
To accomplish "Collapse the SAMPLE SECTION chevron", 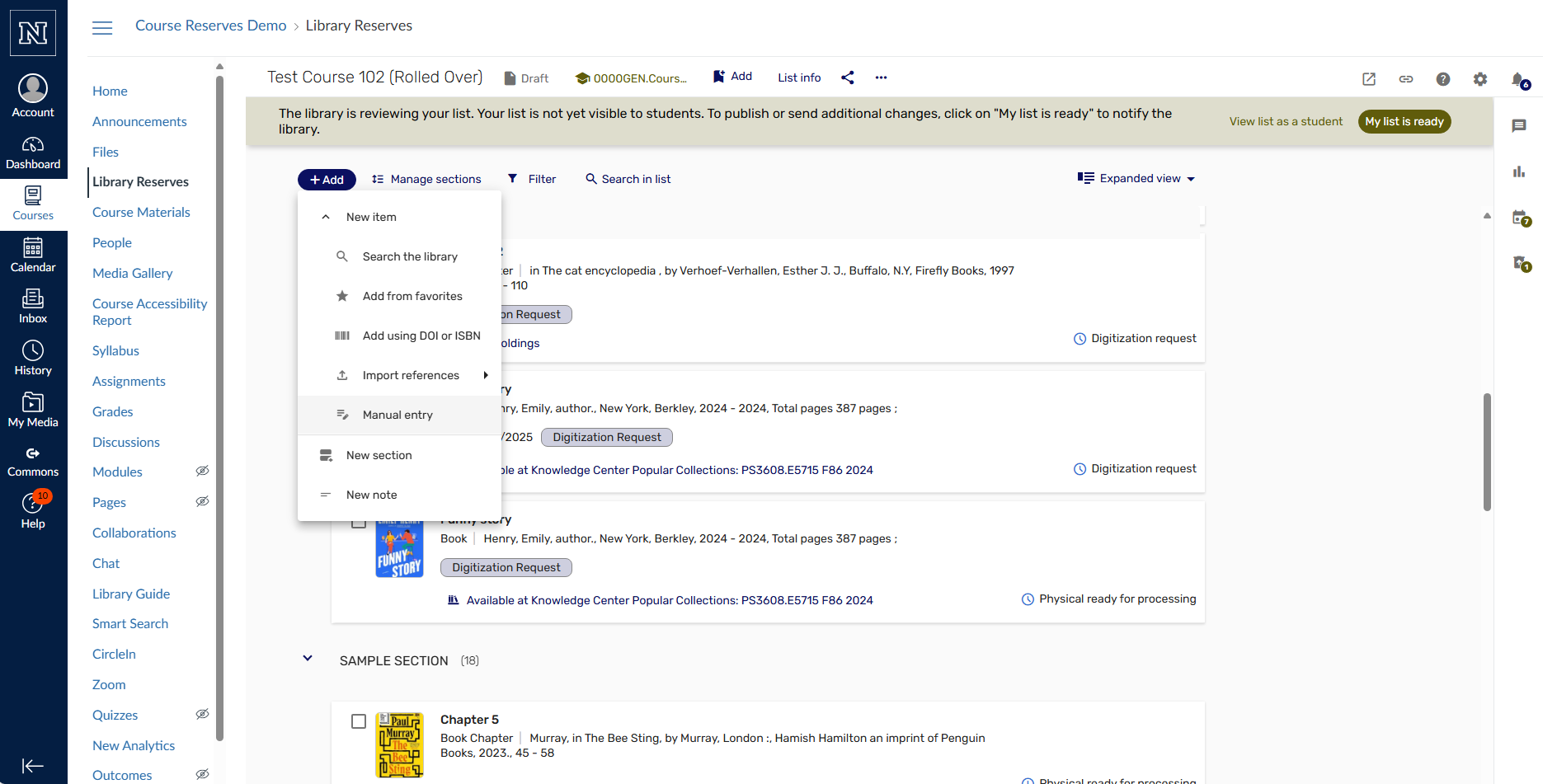I will click(x=308, y=659).
